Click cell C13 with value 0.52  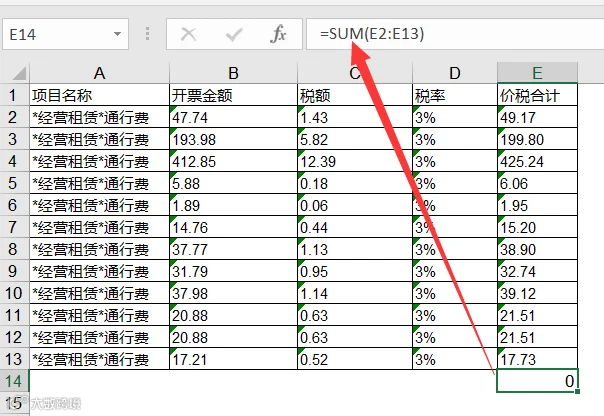tap(355, 359)
